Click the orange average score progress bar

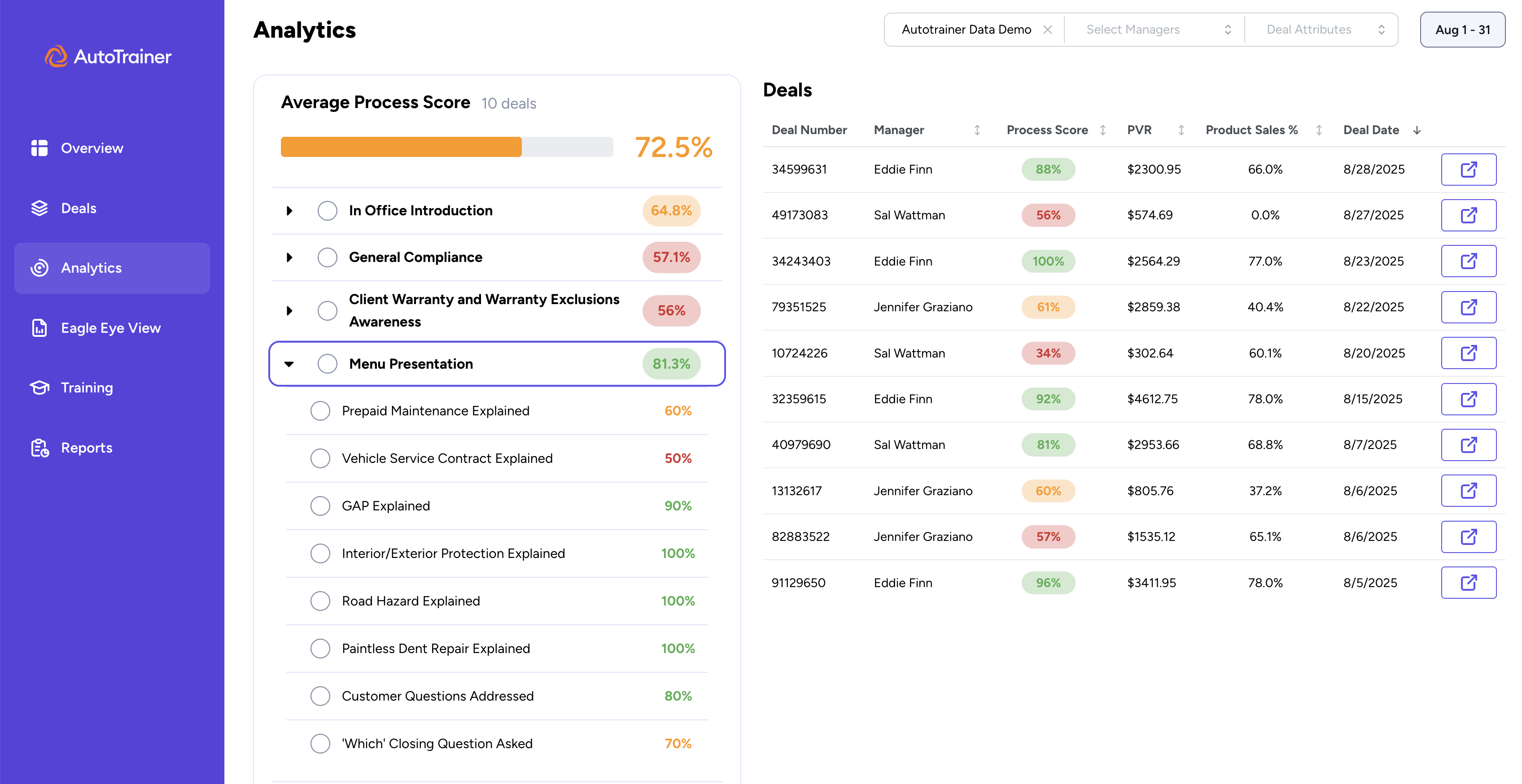pyautogui.click(x=401, y=147)
